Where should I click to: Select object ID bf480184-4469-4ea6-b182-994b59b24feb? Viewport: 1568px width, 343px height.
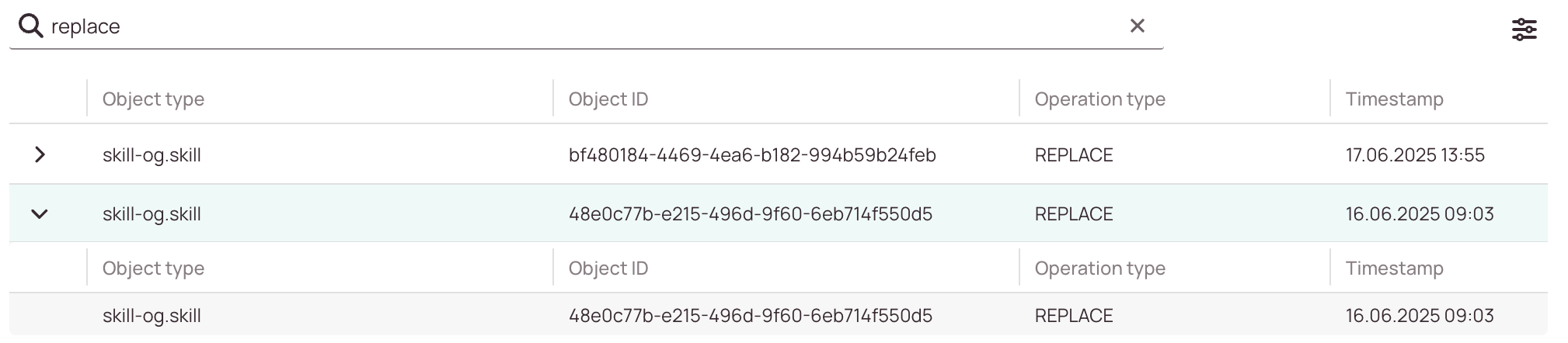point(752,155)
